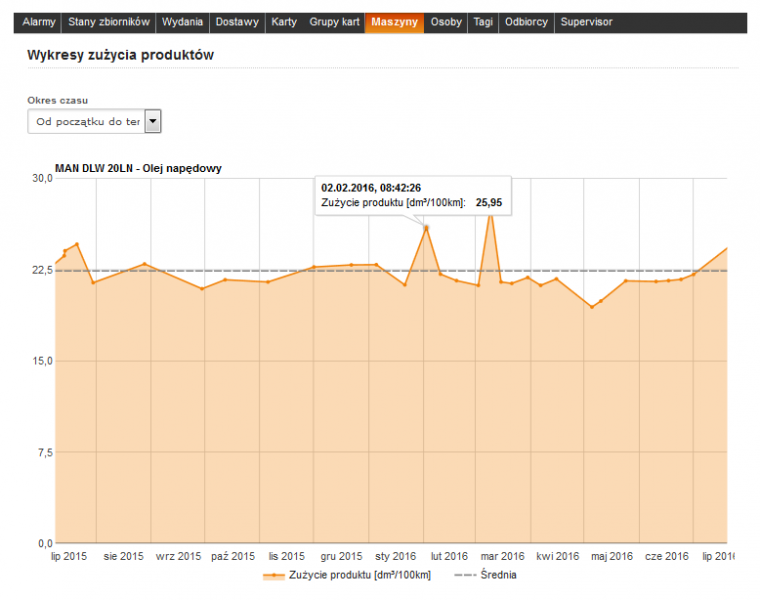760x600 pixels.
Task: Click the highlighted 02.02.2016 data point
Action: [x=427, y=227]
